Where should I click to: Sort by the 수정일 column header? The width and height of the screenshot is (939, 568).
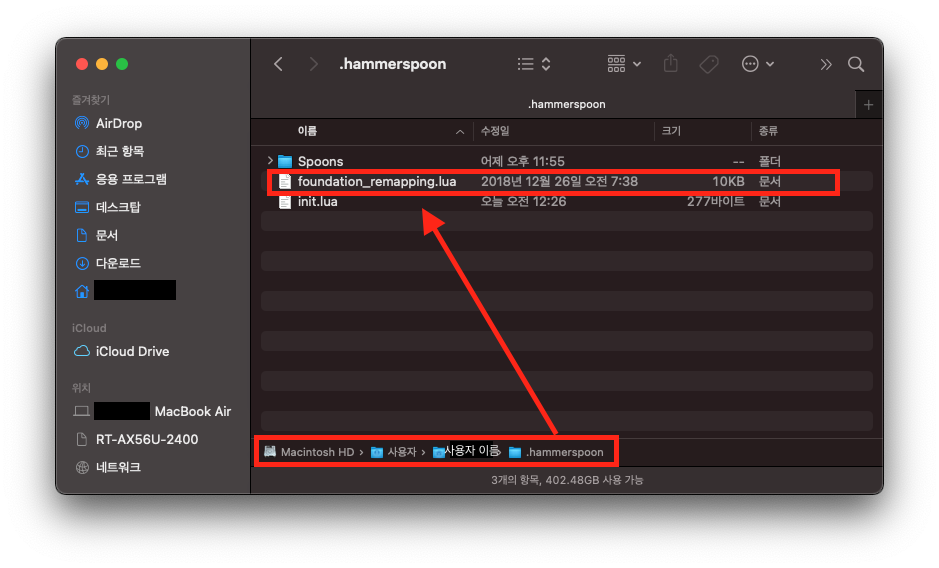[495, 131]
